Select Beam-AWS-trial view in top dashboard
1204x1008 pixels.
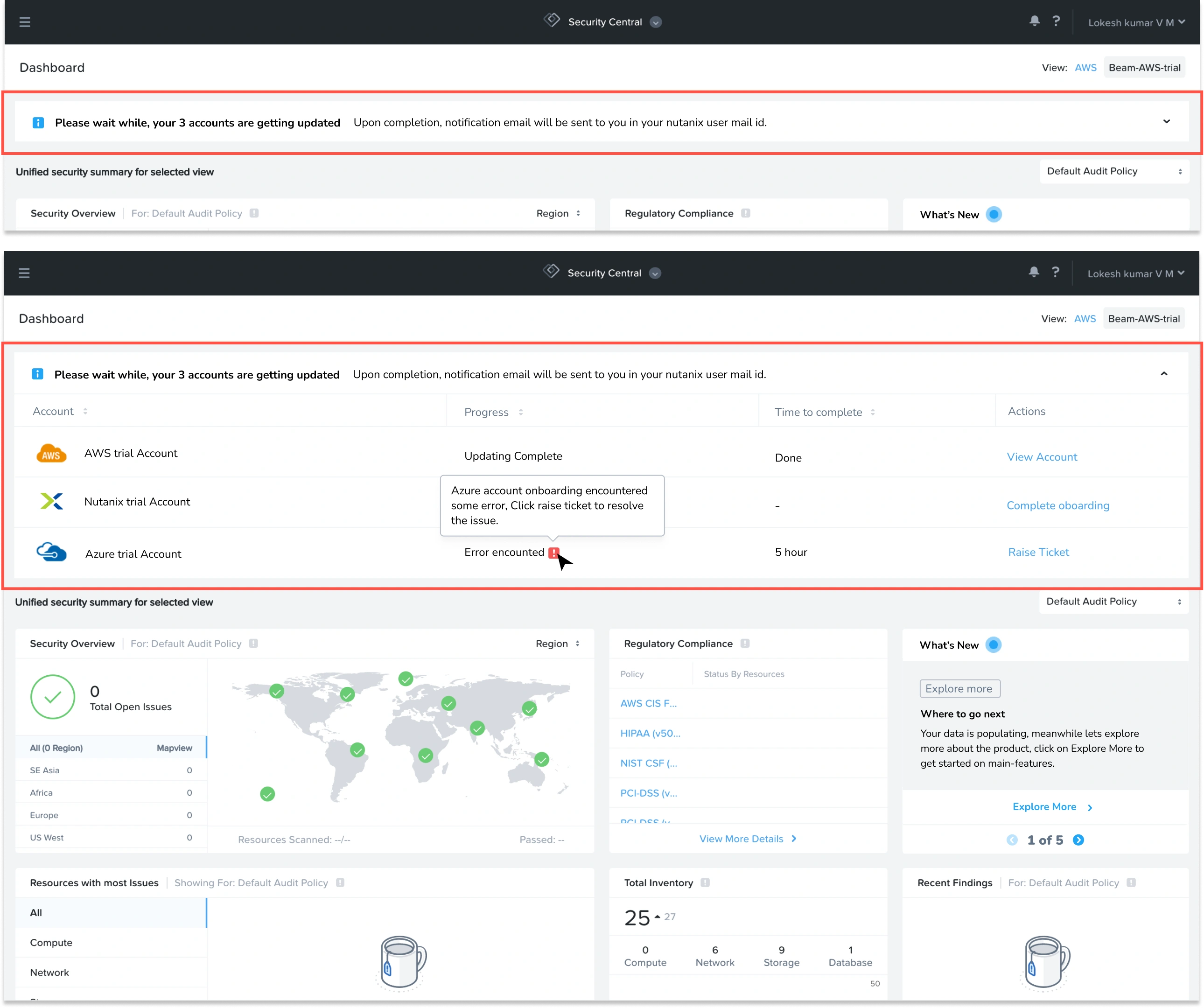(x=1144, y=68)
